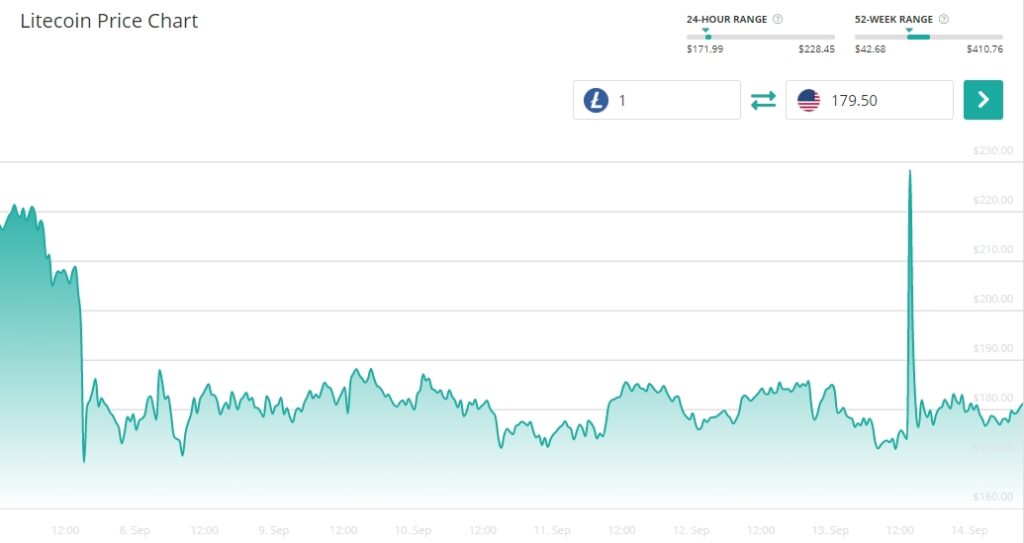Focus the Litecoin amount input field
The width and height of the screenshot is (1024, 543).
pyautogui.click(x=675, y=100)
